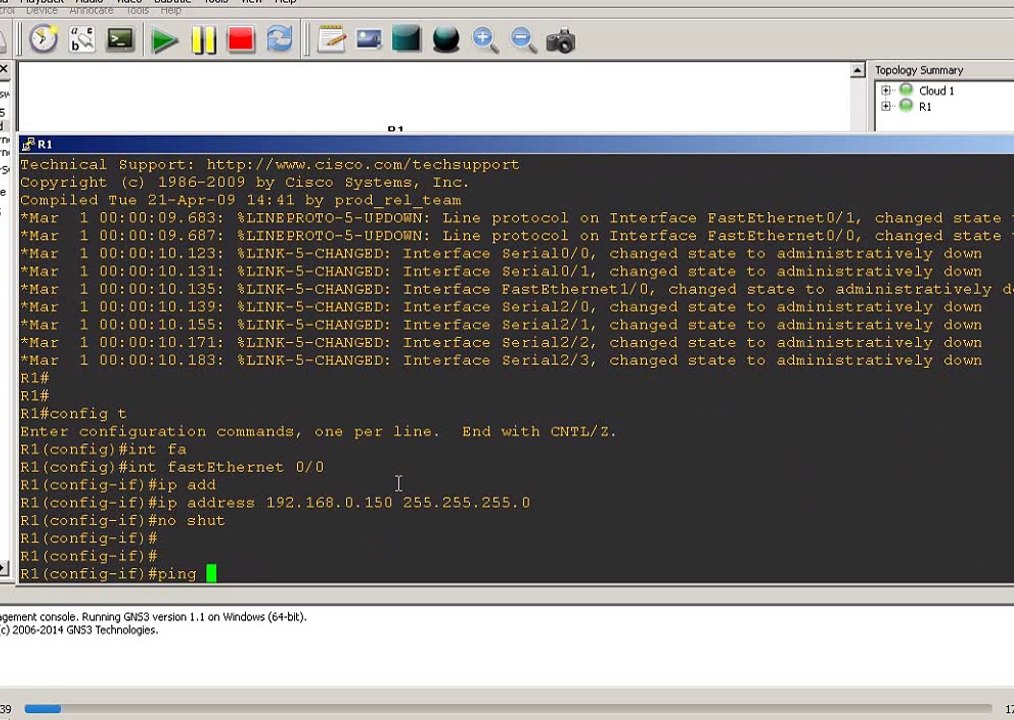Viewport: 1014px width, 720px height.
Task: Expand the Cloud 1 node in Topology Summary
Action: [x=886, y=90]
